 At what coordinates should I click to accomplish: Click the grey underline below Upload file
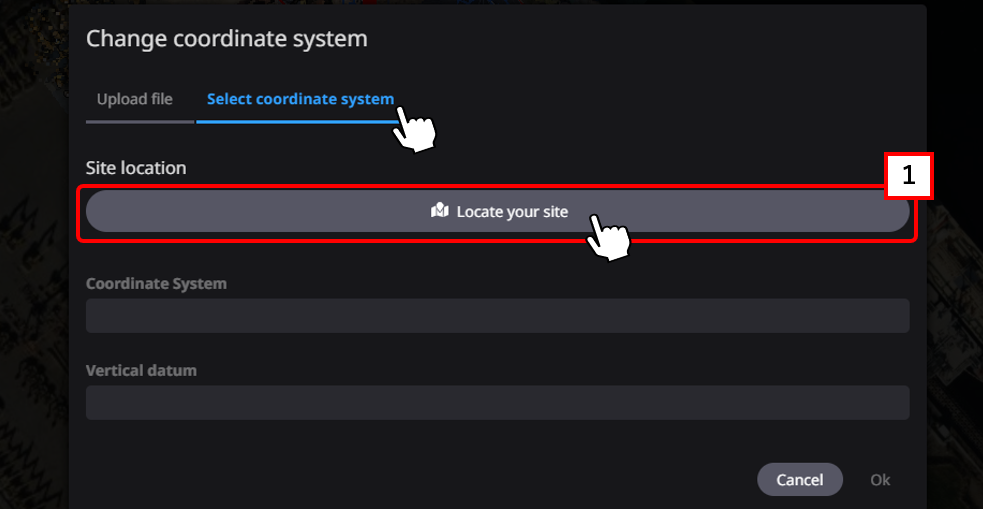139,121
